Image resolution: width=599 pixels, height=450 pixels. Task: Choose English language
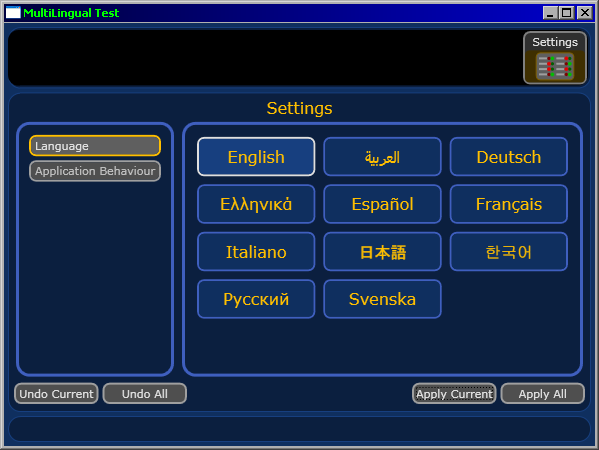[256, 157]
